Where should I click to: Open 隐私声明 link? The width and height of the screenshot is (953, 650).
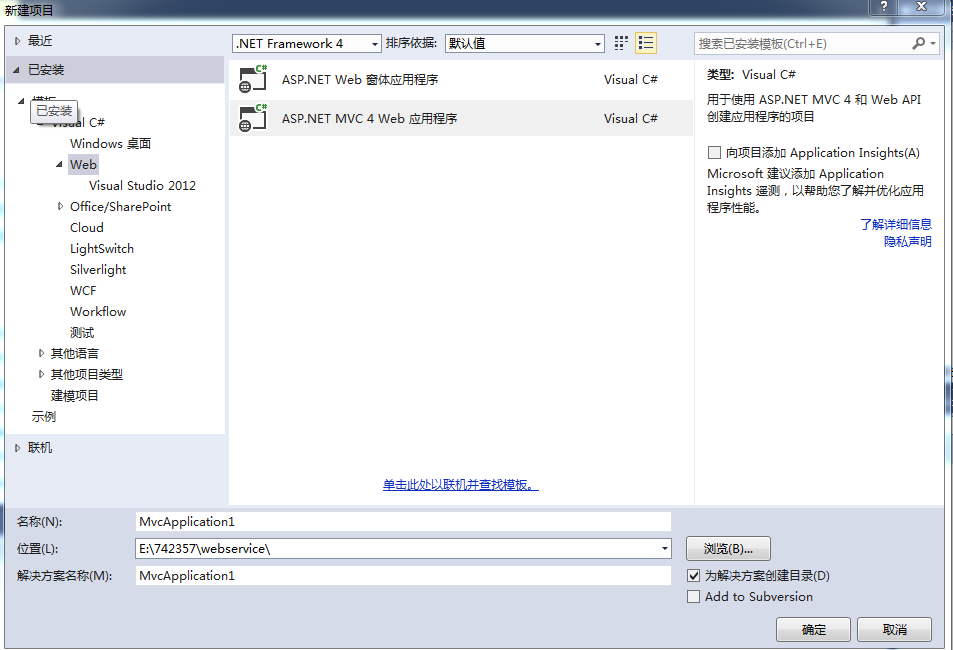(x=907, y=241)
